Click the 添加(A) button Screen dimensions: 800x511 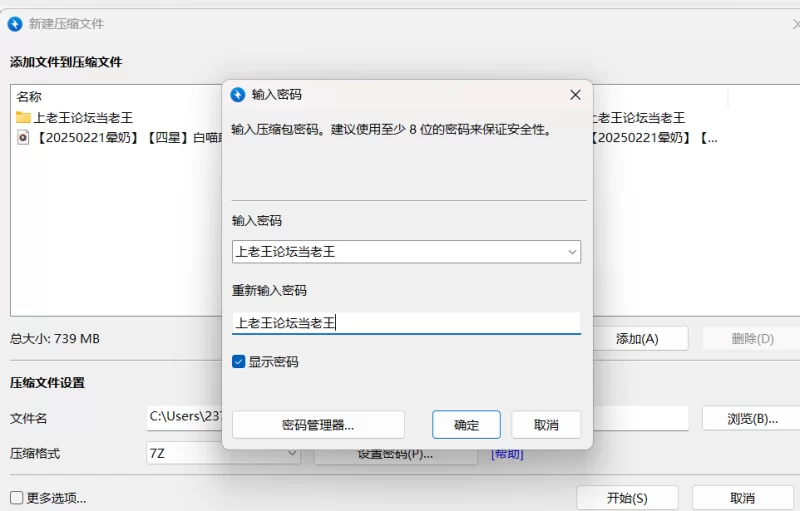tap(637, 339)
